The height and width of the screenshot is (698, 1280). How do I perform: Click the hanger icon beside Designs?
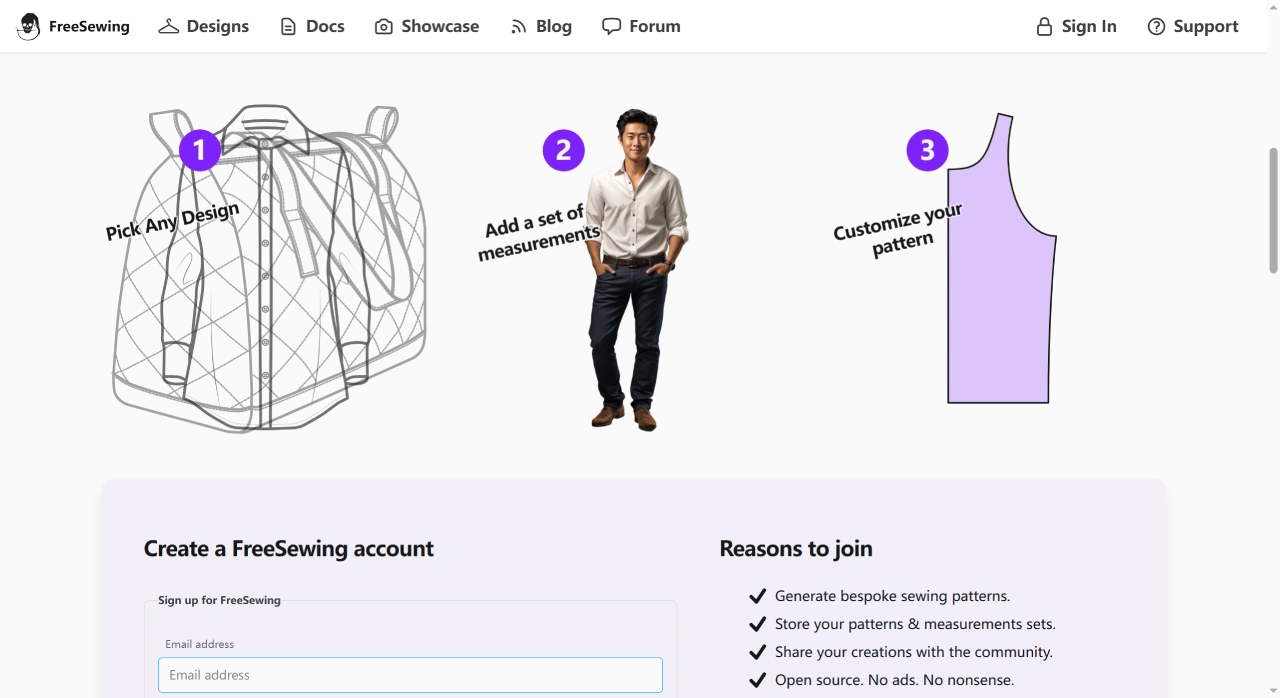point(169,27)
